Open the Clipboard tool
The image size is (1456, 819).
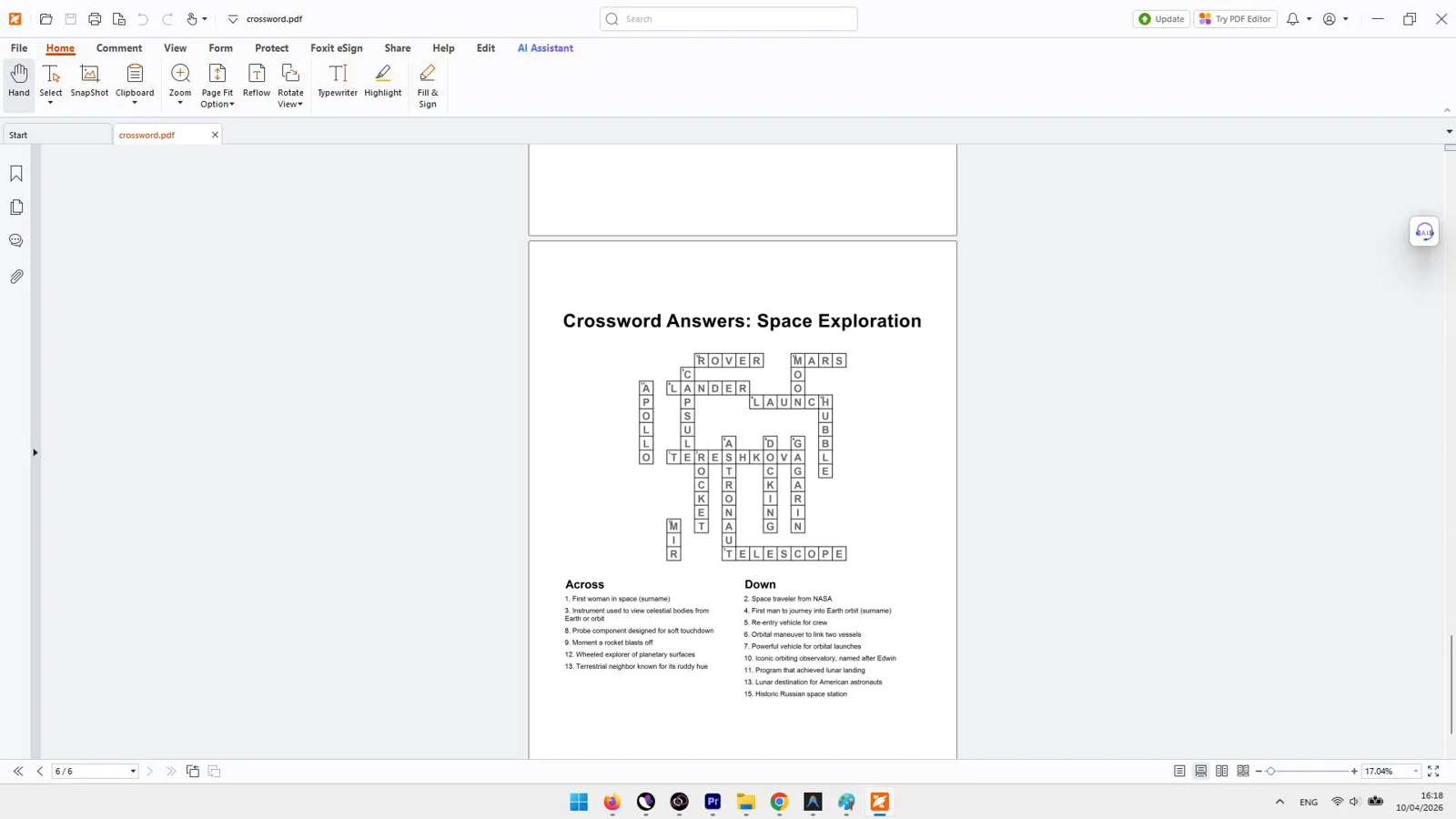135,82
